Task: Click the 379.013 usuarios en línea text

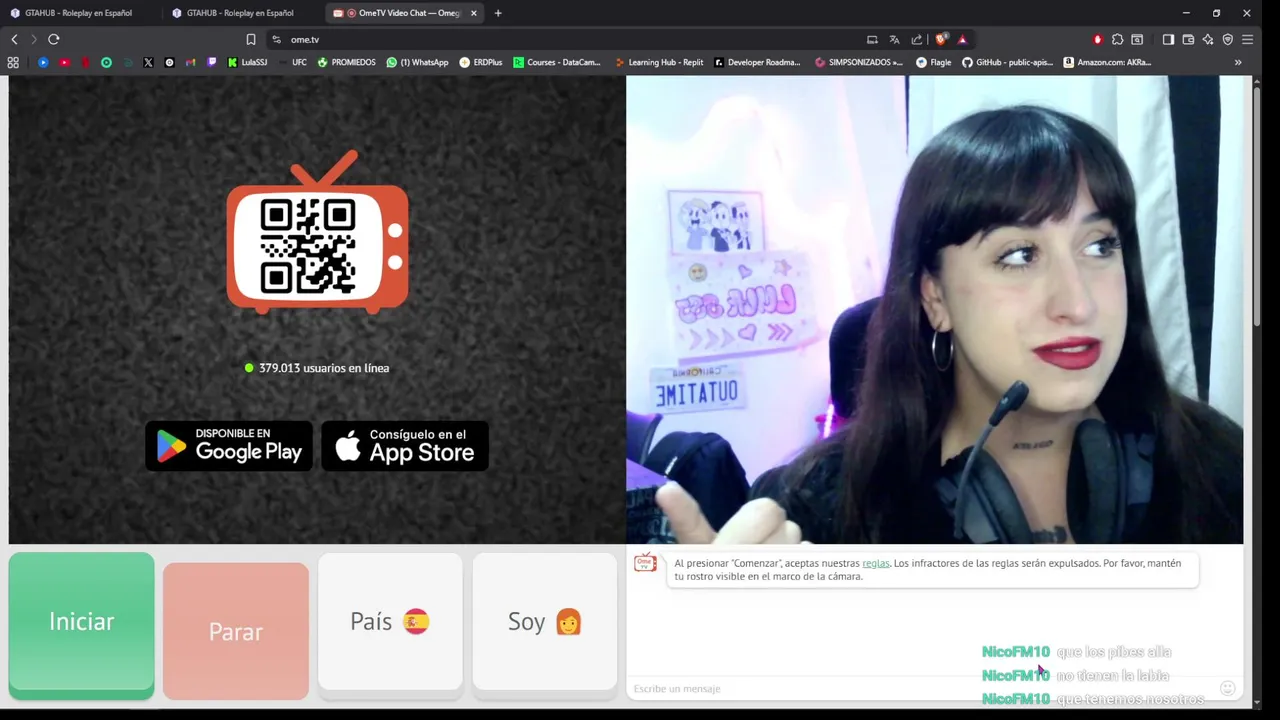Action: (x=324, y=368)
